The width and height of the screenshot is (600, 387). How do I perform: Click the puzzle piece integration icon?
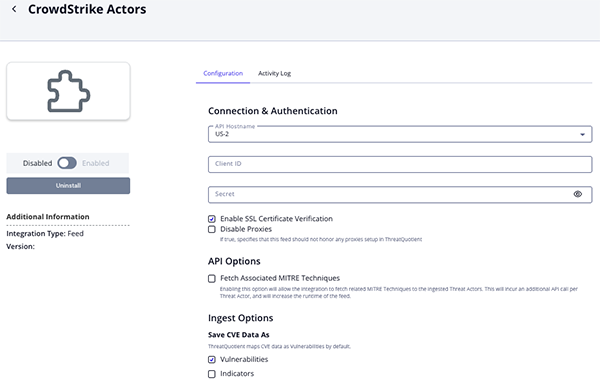coord(68,91)
